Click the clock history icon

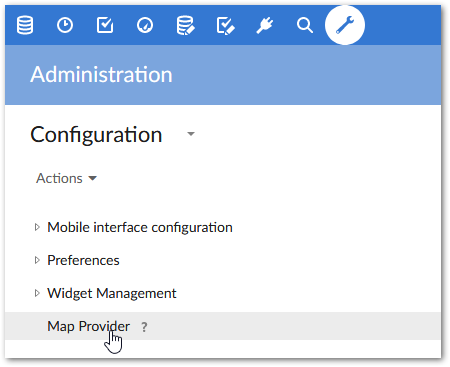click(x=65, y=25)
